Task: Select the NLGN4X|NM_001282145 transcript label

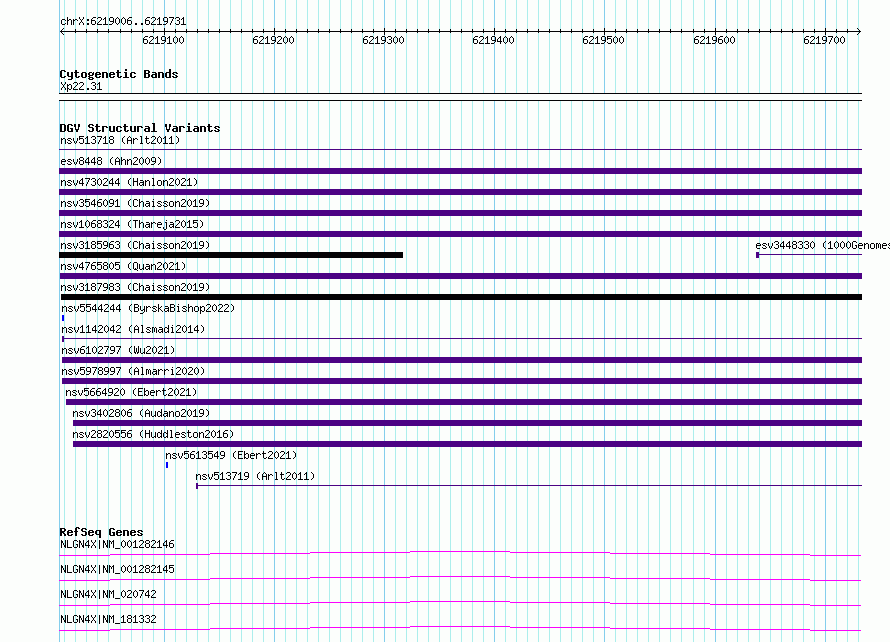Action: tap(117, 569)
